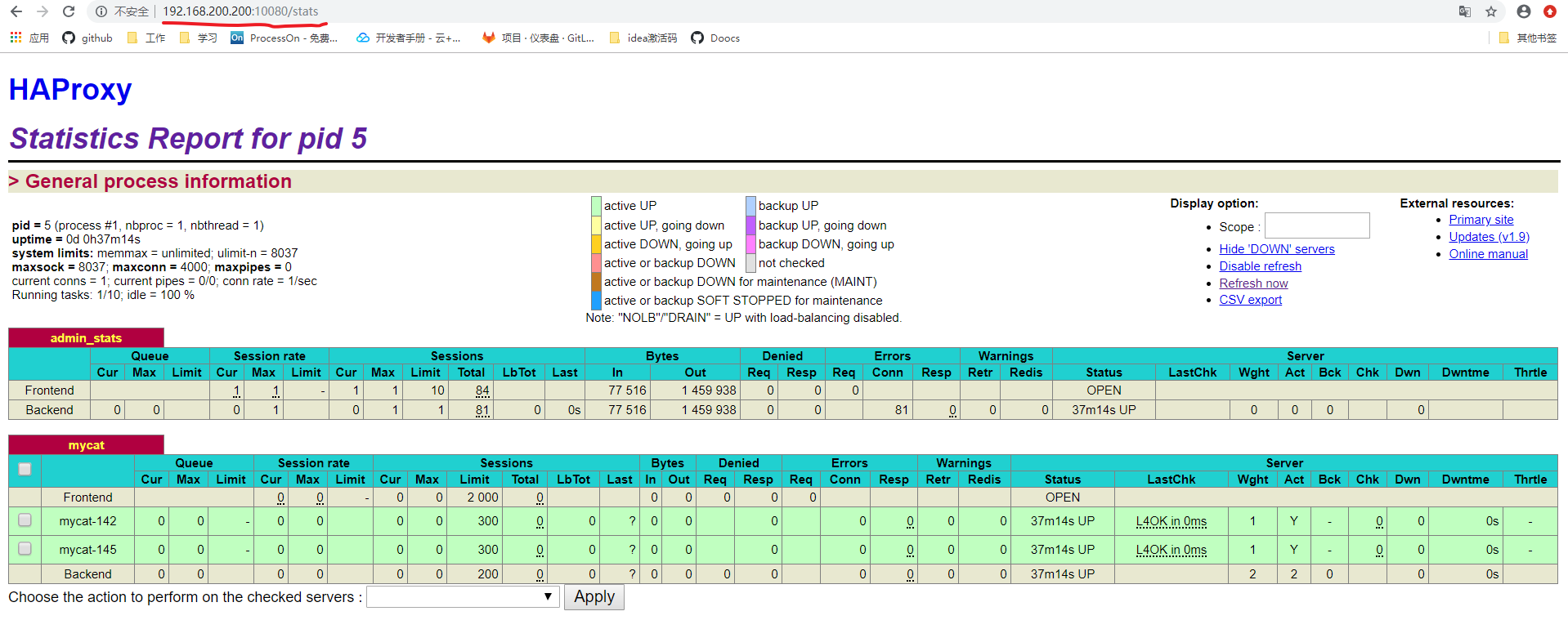Click the CSV export link
The image size is (1568, 638).
pyautogui.click(x=1250, y=300)
